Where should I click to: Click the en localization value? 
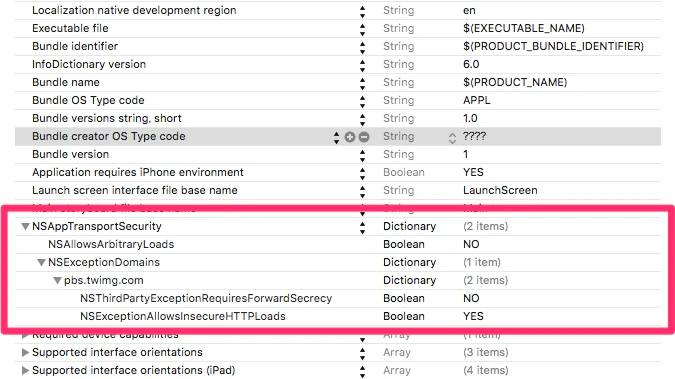click(x=469, y=11)
